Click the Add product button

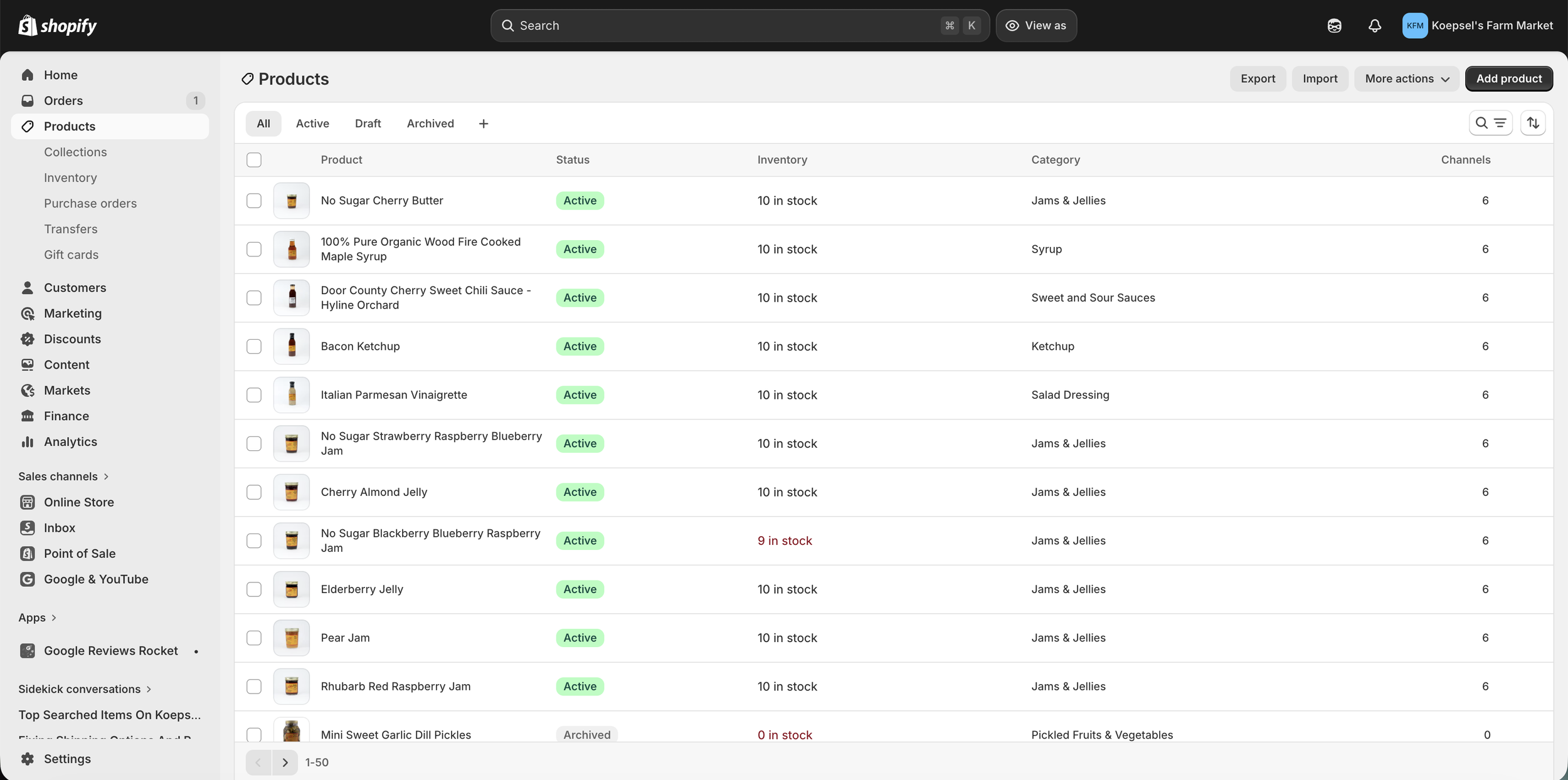1508,78
